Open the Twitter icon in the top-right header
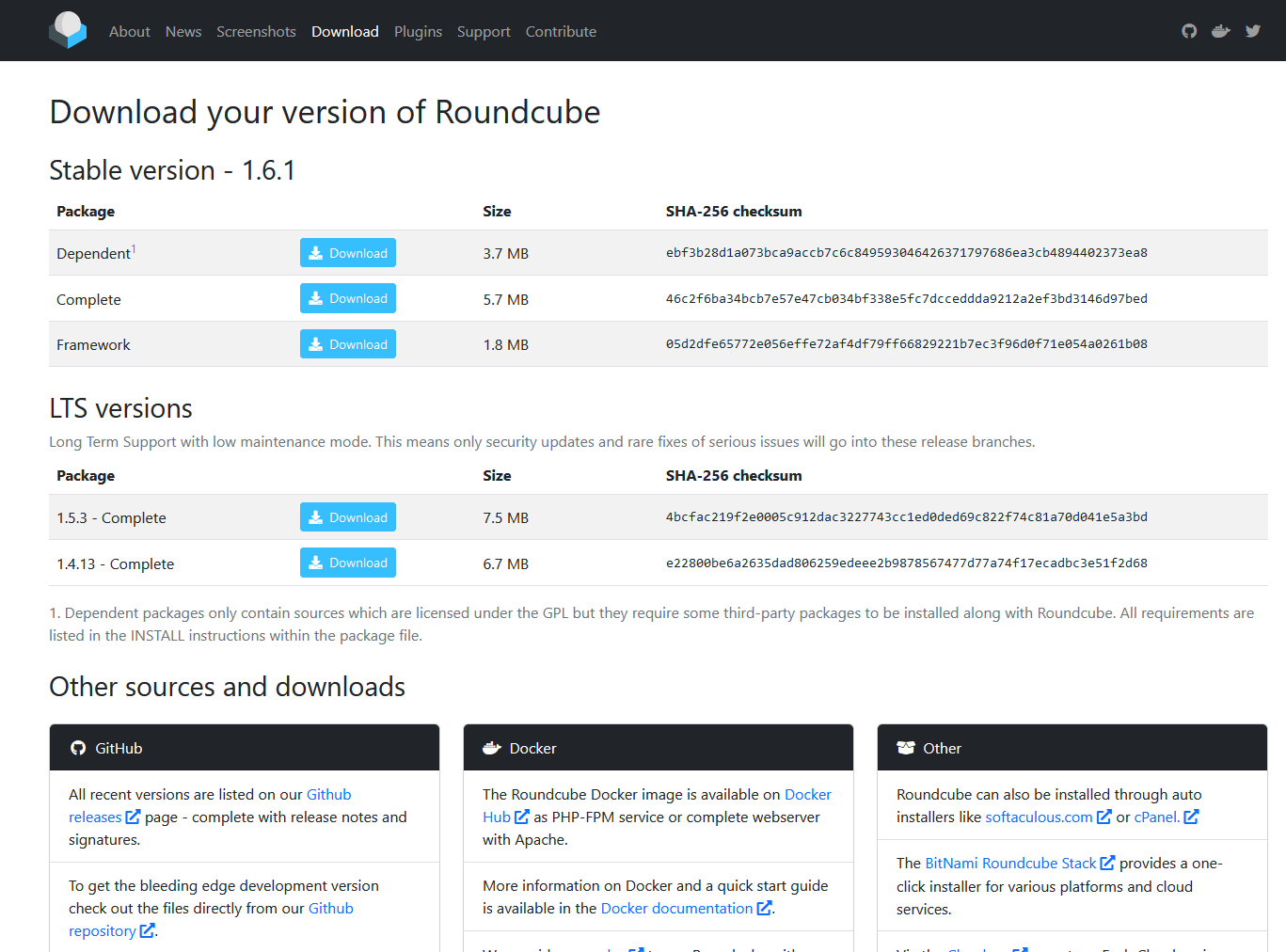The height and width of the screenshot is (952, 1286). [1253, 31]
